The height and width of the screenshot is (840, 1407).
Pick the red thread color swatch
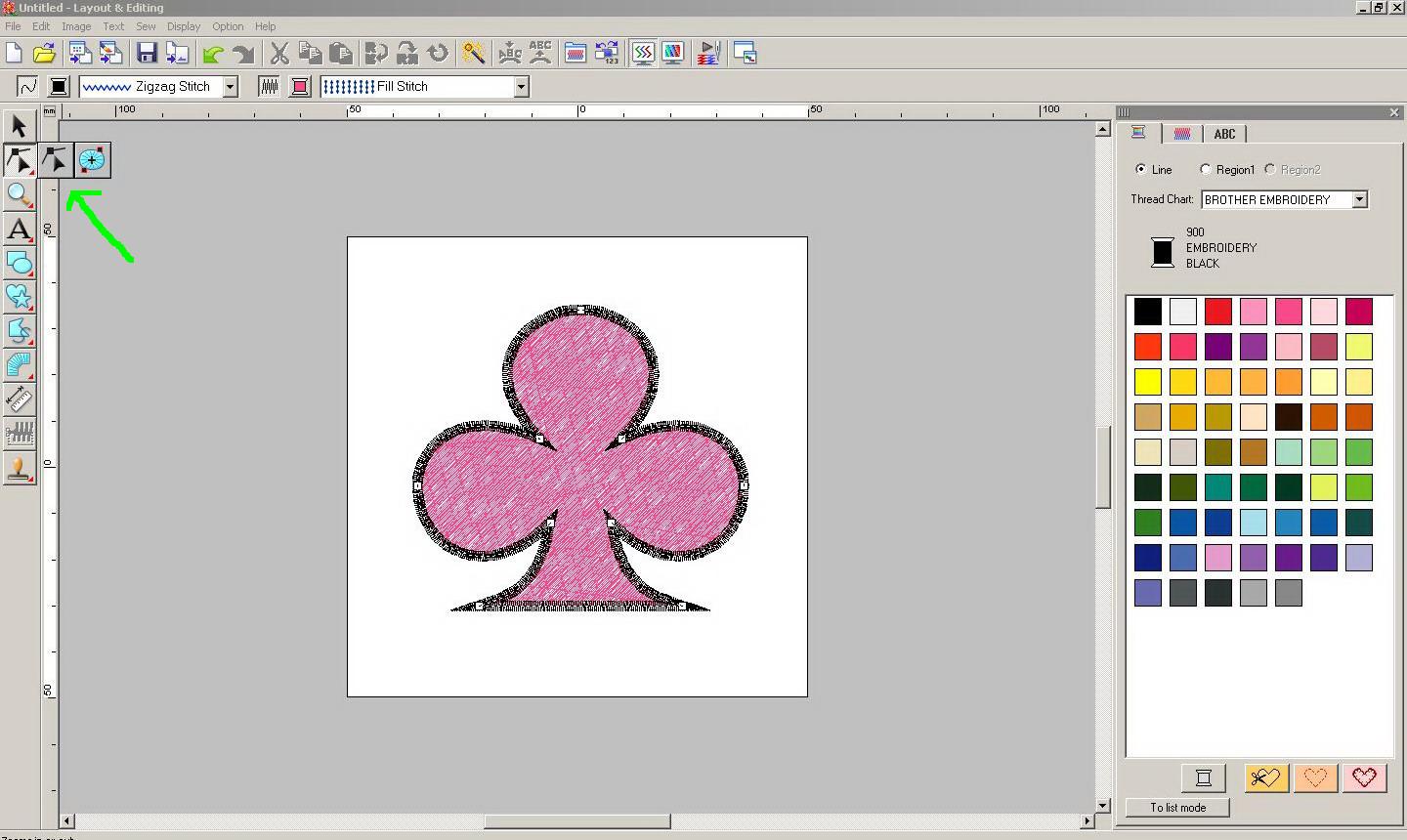tap(1217, 312)
